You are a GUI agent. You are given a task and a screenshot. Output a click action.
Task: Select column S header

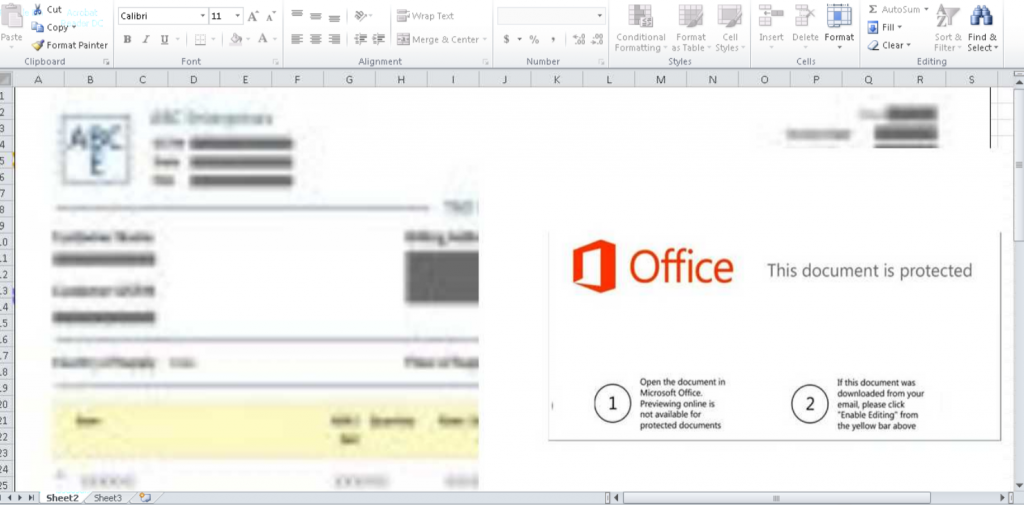tap(972, 80)
